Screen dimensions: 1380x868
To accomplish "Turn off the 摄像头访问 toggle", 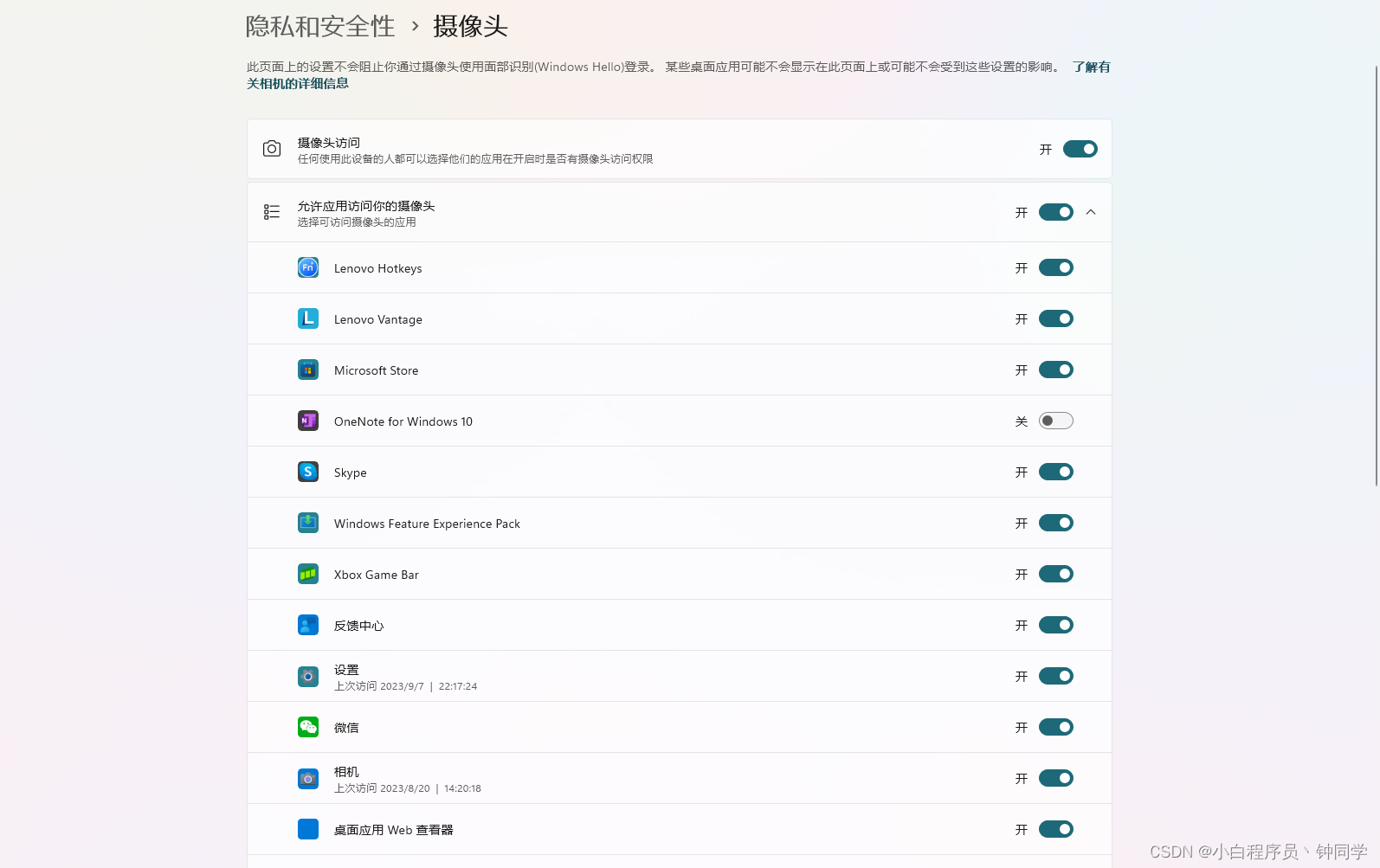I will coord(1080,149).
